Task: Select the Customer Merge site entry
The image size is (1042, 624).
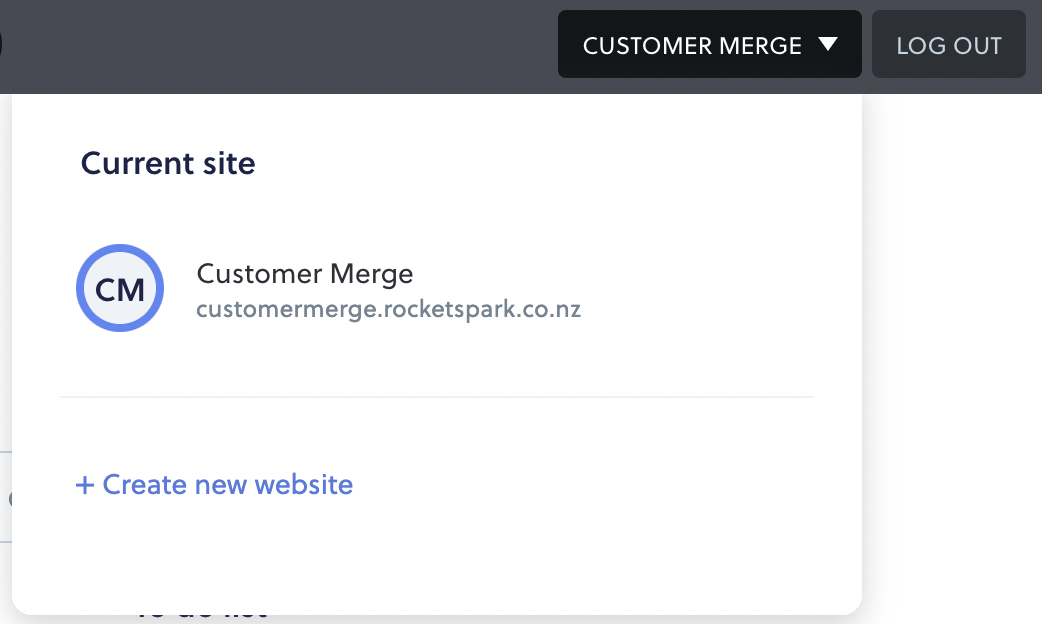Action: point(329,288)
